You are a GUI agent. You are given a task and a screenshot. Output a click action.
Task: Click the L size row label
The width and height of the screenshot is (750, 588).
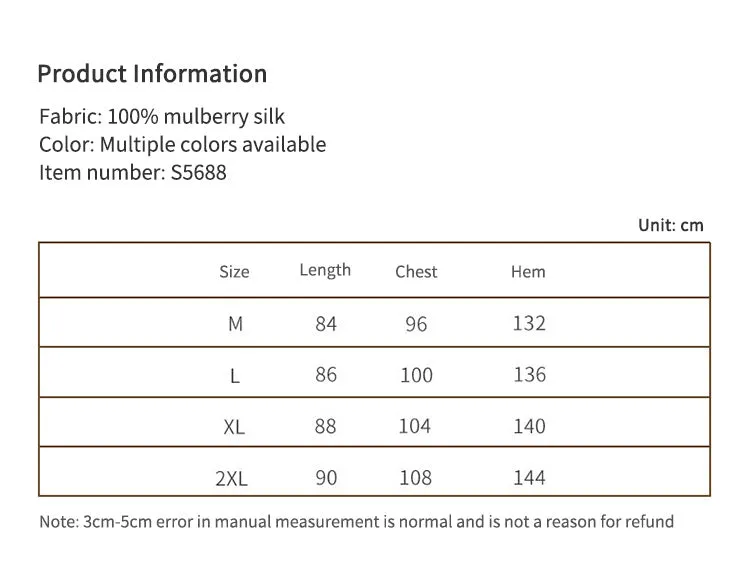(234, 376)
